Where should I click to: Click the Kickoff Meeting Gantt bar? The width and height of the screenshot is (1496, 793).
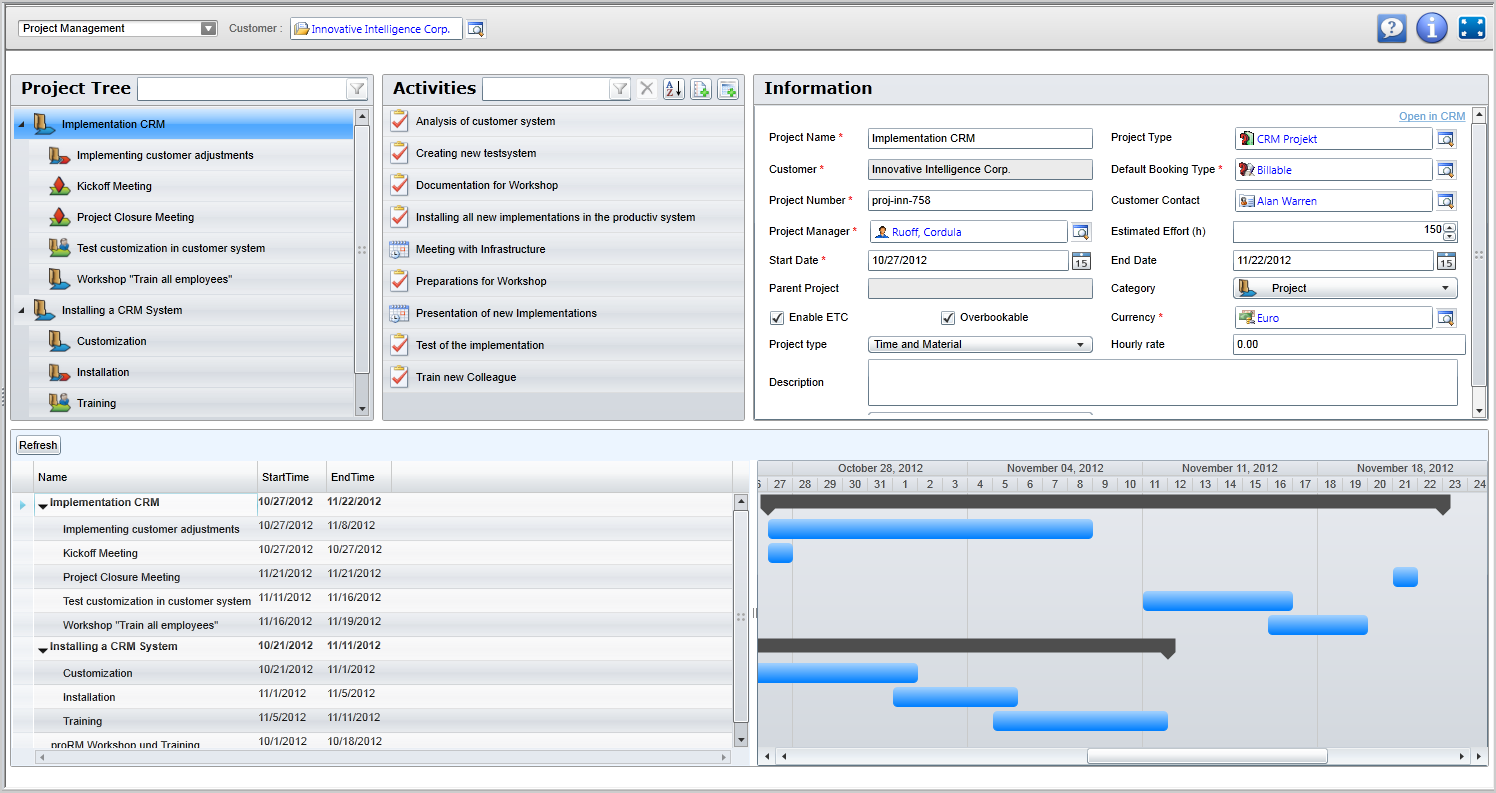point(780,553)
